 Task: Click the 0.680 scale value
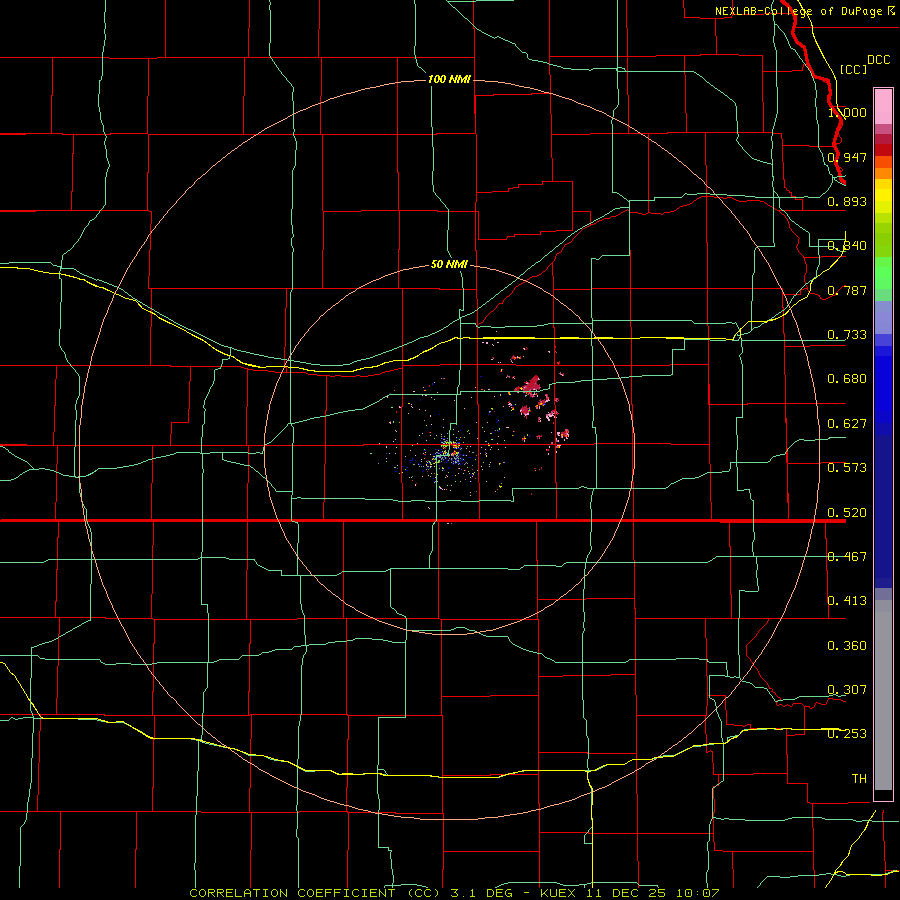(x=847, y=379)
